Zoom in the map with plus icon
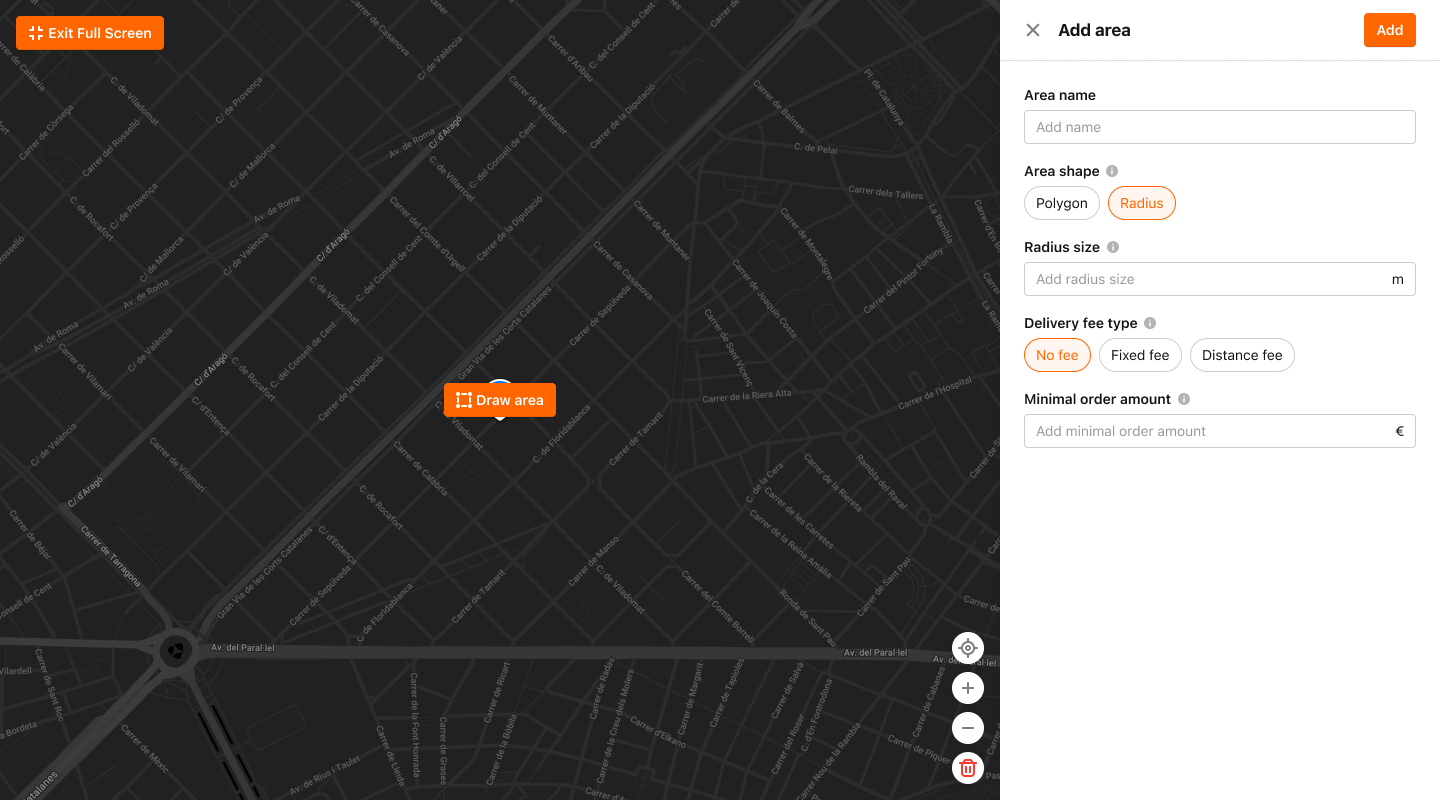 coord(968,688)
